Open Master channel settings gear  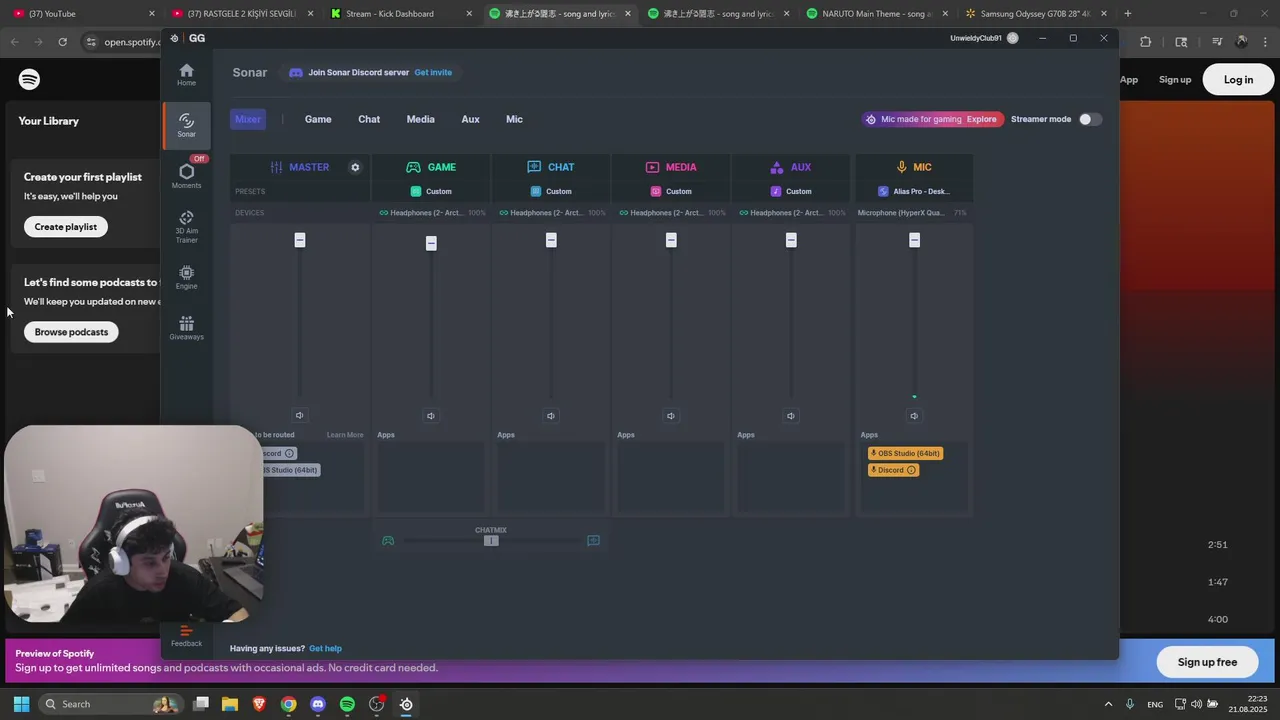(x=355, y=167)
